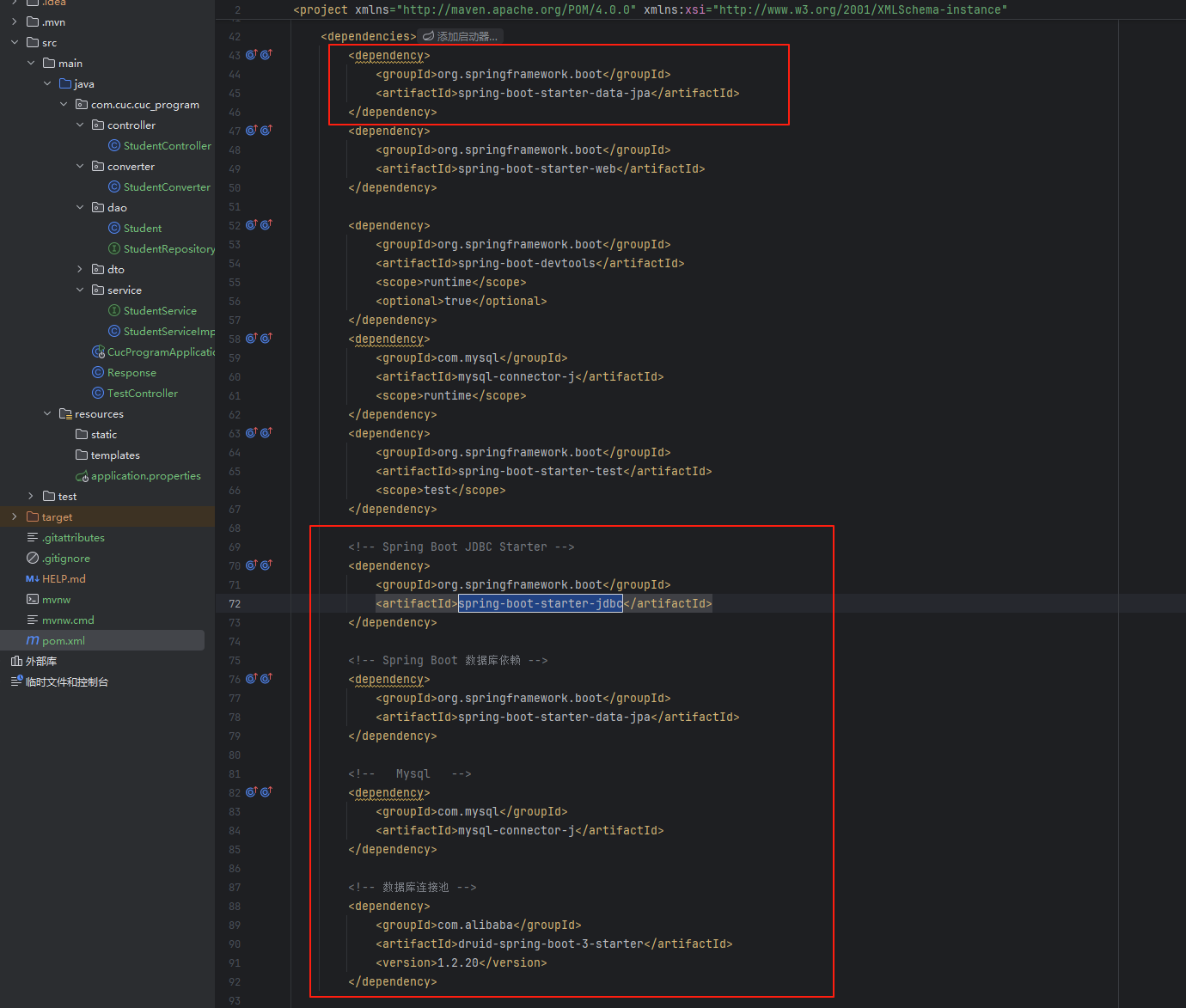Click the dependency update gutter icon on line 43

[250, 54]
